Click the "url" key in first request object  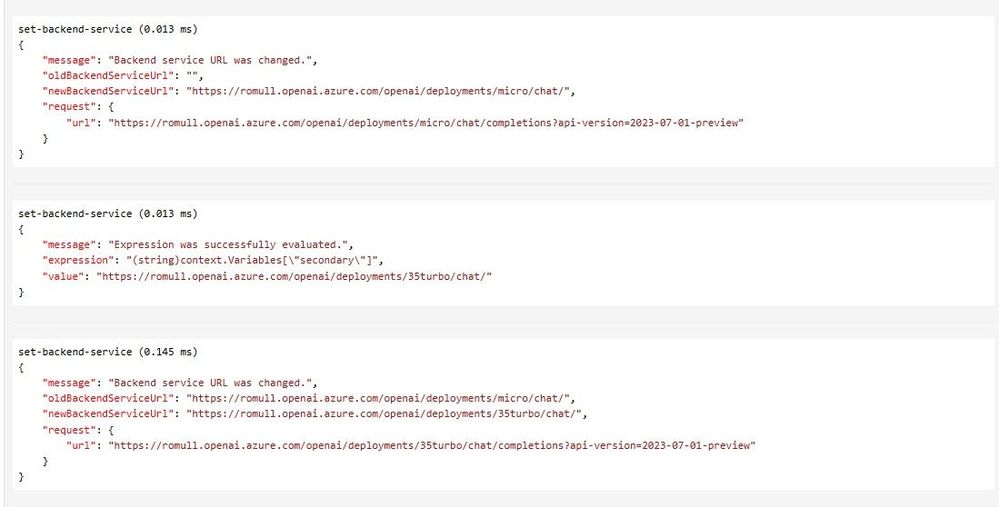[80, 122]
